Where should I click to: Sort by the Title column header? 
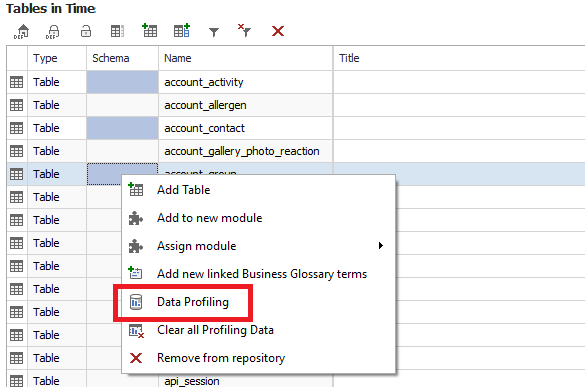[x=459, y=58]
